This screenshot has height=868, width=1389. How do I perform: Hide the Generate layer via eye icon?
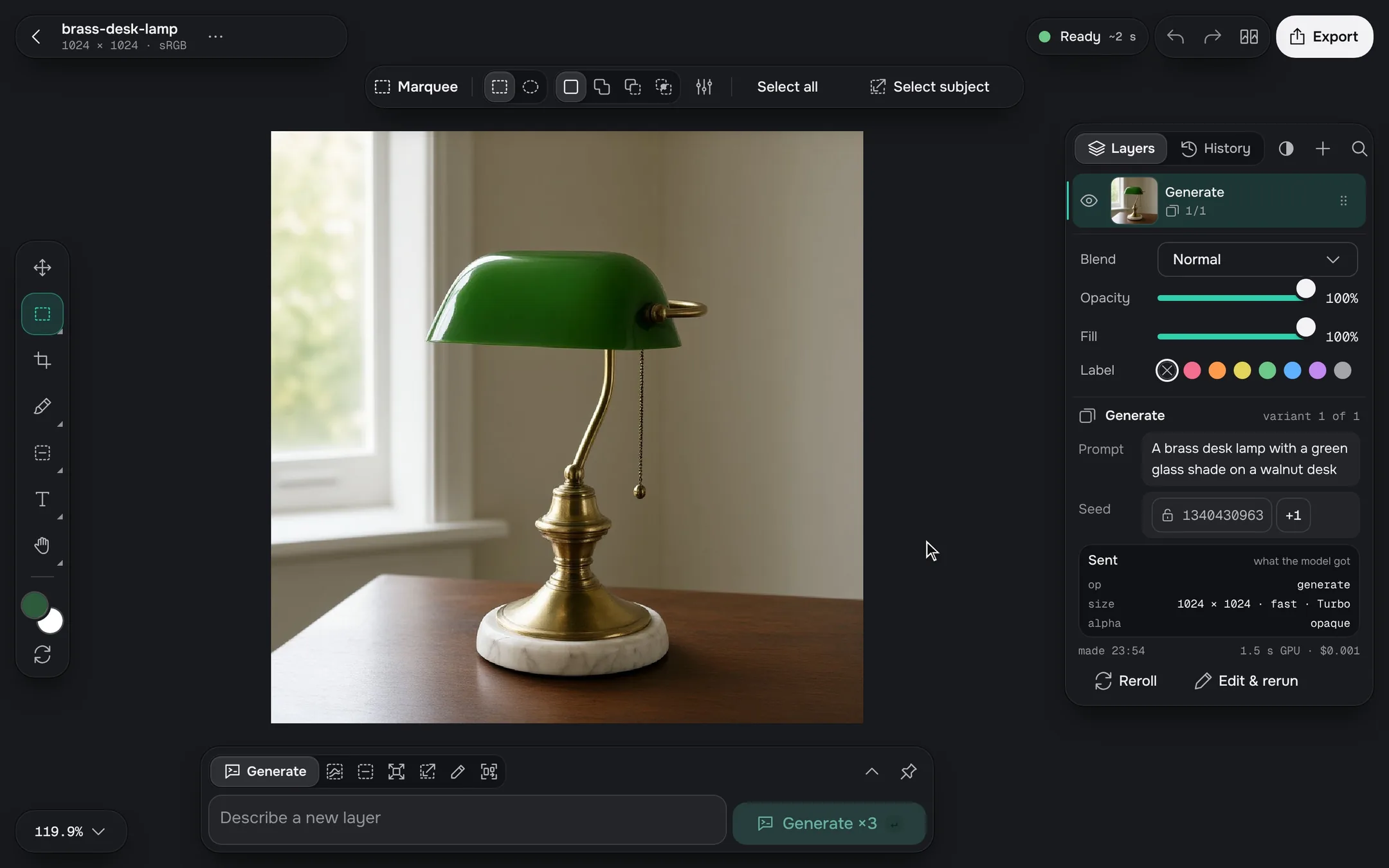click(1089, 201)
